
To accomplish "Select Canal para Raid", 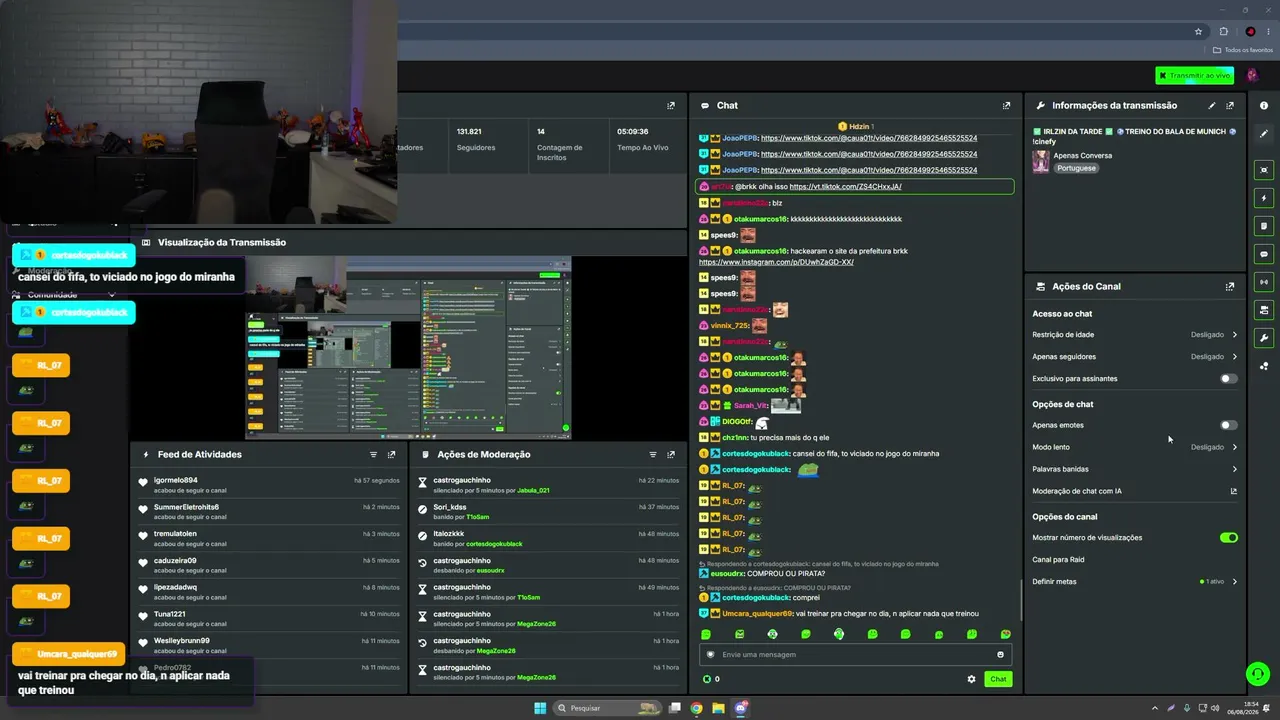I will tap(1058, 560).
